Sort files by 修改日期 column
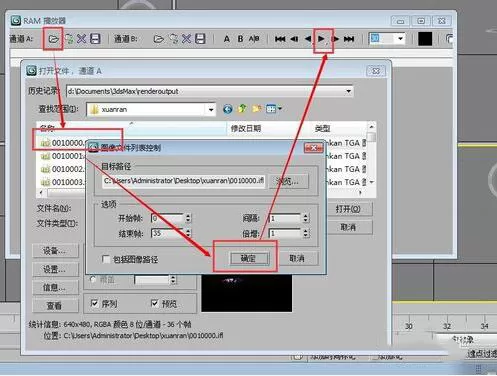 pos(246,128)
